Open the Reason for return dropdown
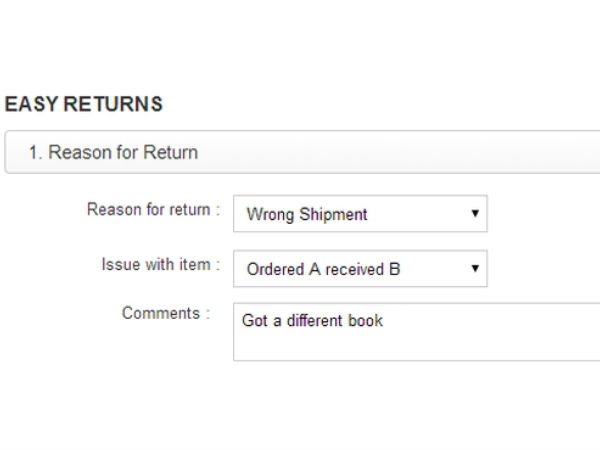The image size is (600, 450). [x=360, y=214]
